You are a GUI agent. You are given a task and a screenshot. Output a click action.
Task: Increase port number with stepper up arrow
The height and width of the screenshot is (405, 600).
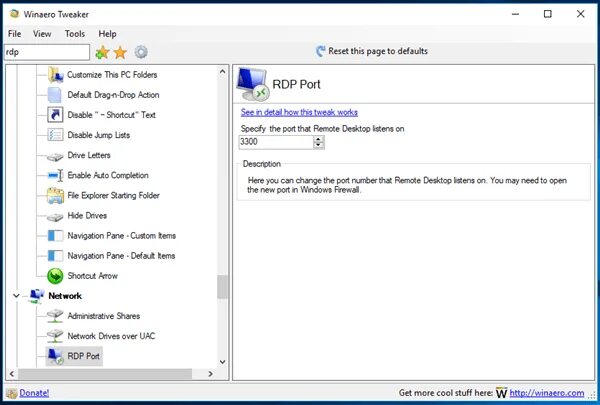(x=318, y=139)
